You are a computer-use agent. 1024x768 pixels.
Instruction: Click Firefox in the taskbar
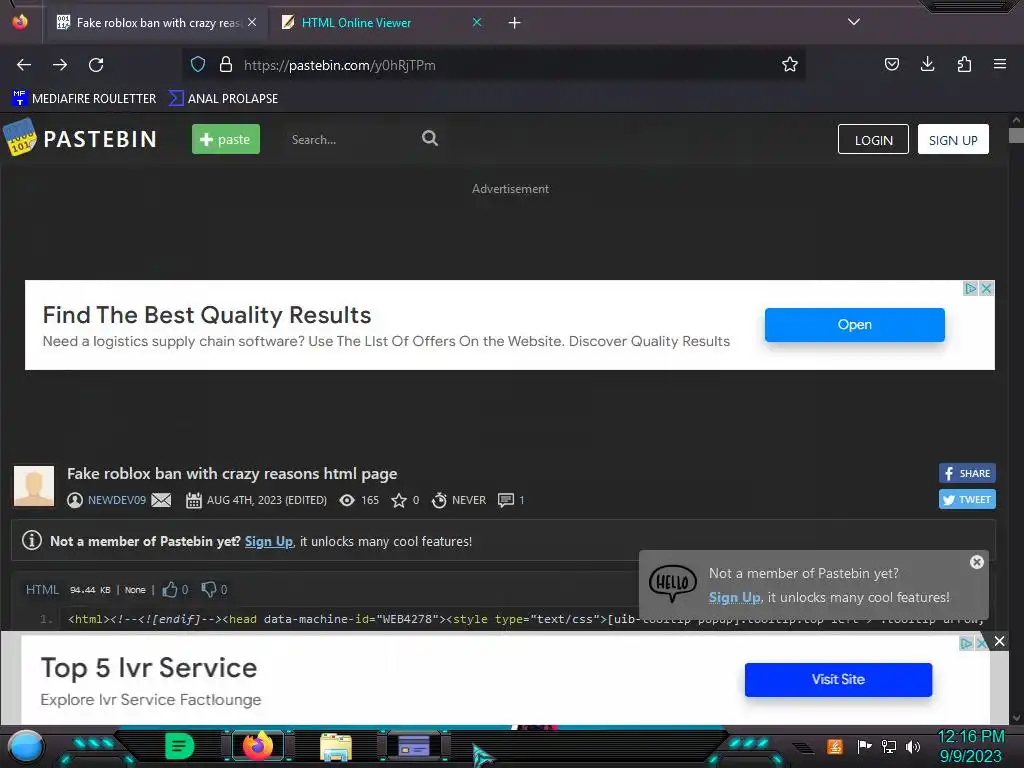[x=257, y=746]
